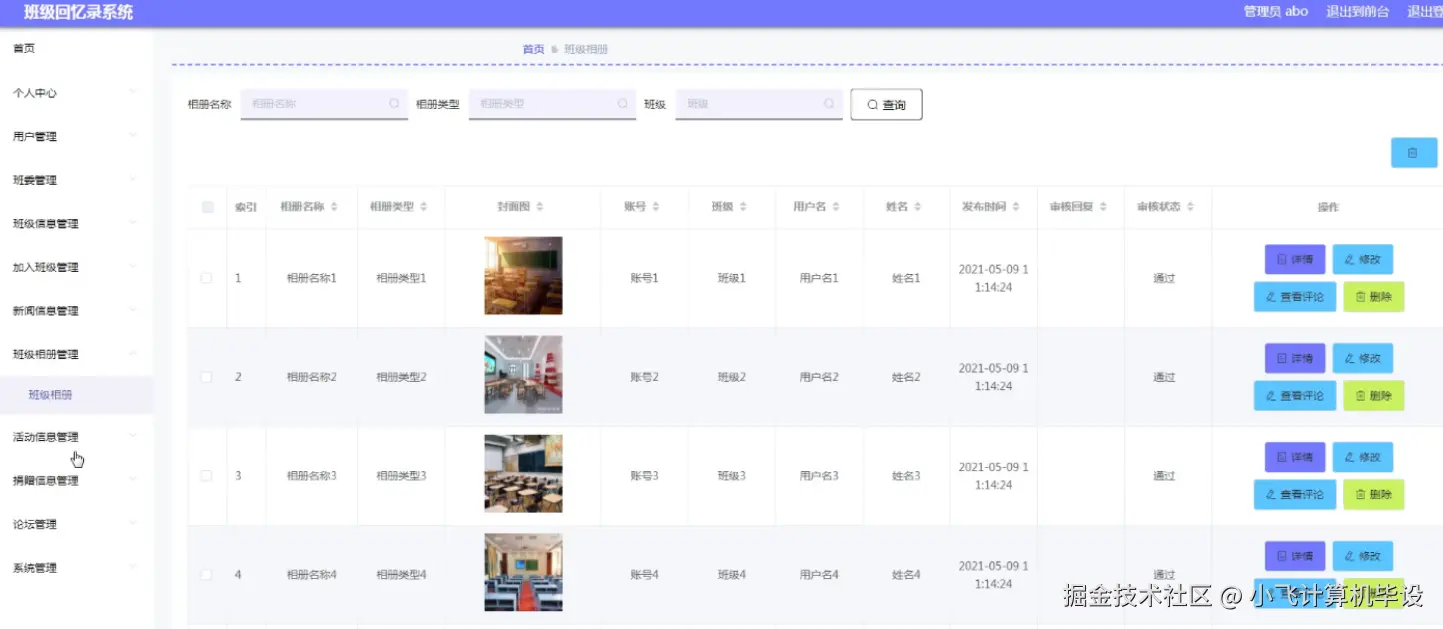Image resolution: width=1443 pixels, height=629 pixels.
Task: Check the checkbox for row 相册名称1
Action: (x=206, y=277)
